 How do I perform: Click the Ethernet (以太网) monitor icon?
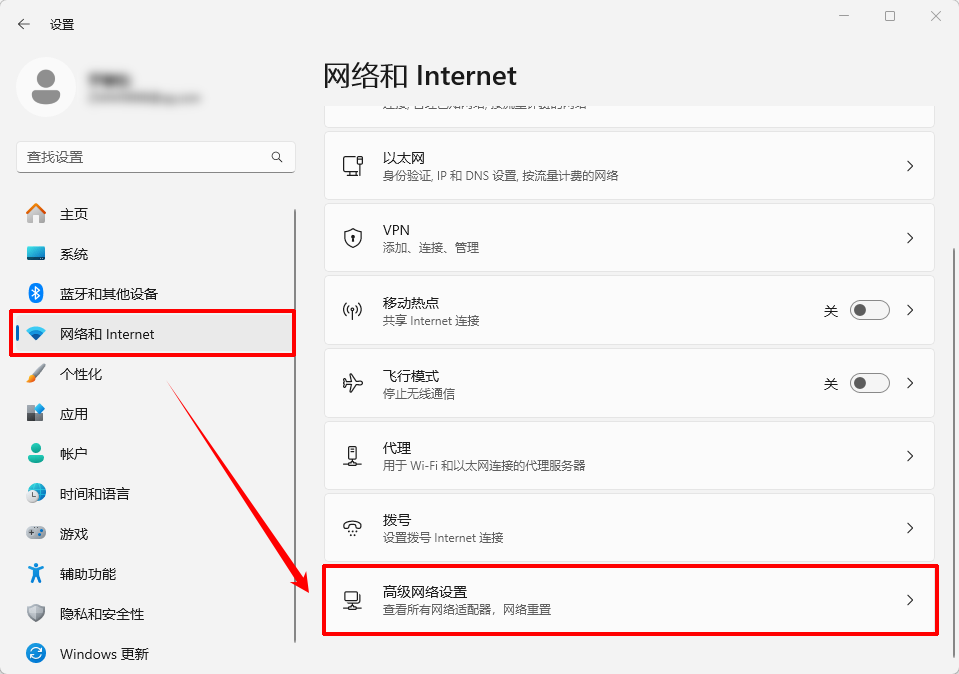pos(353,166)
